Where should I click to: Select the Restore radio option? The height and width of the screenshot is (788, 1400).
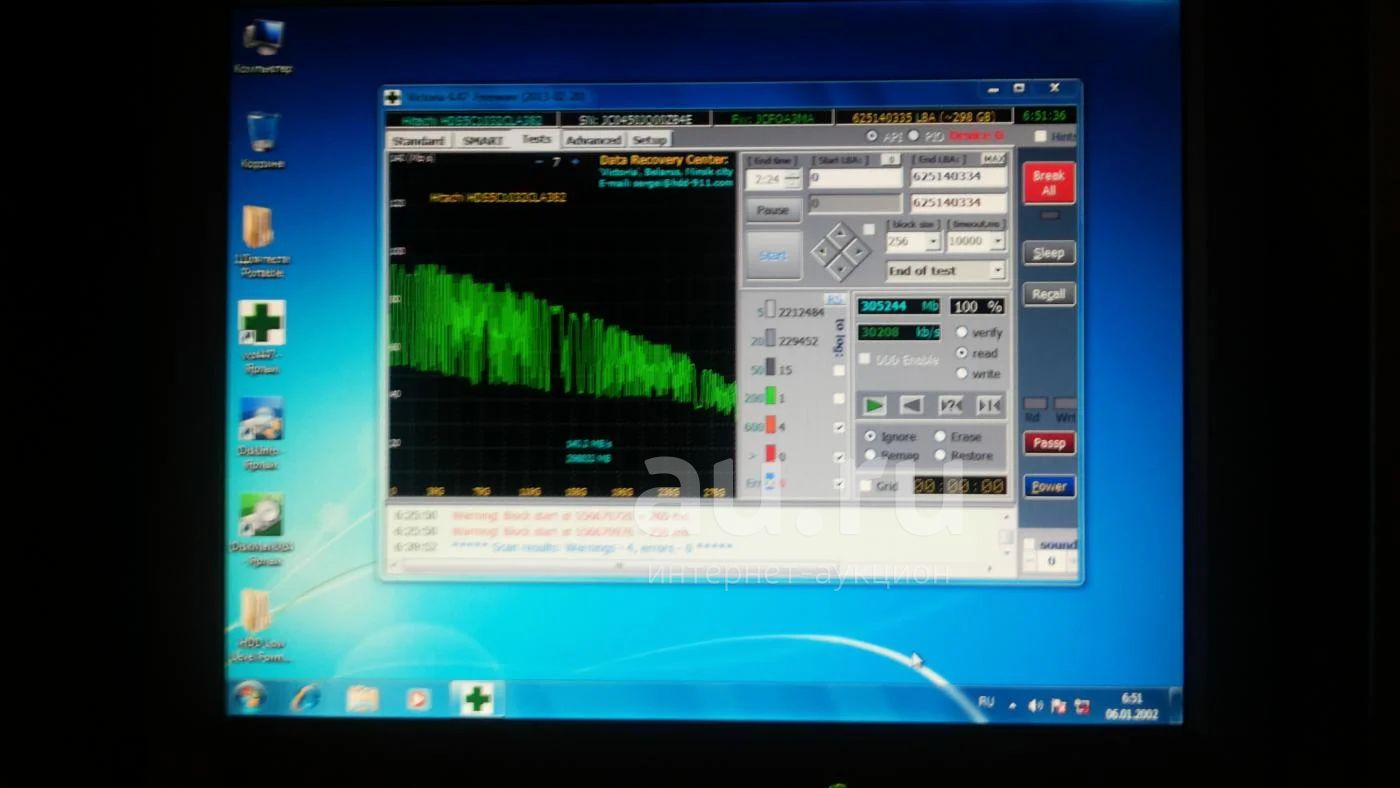coord(940,455)
